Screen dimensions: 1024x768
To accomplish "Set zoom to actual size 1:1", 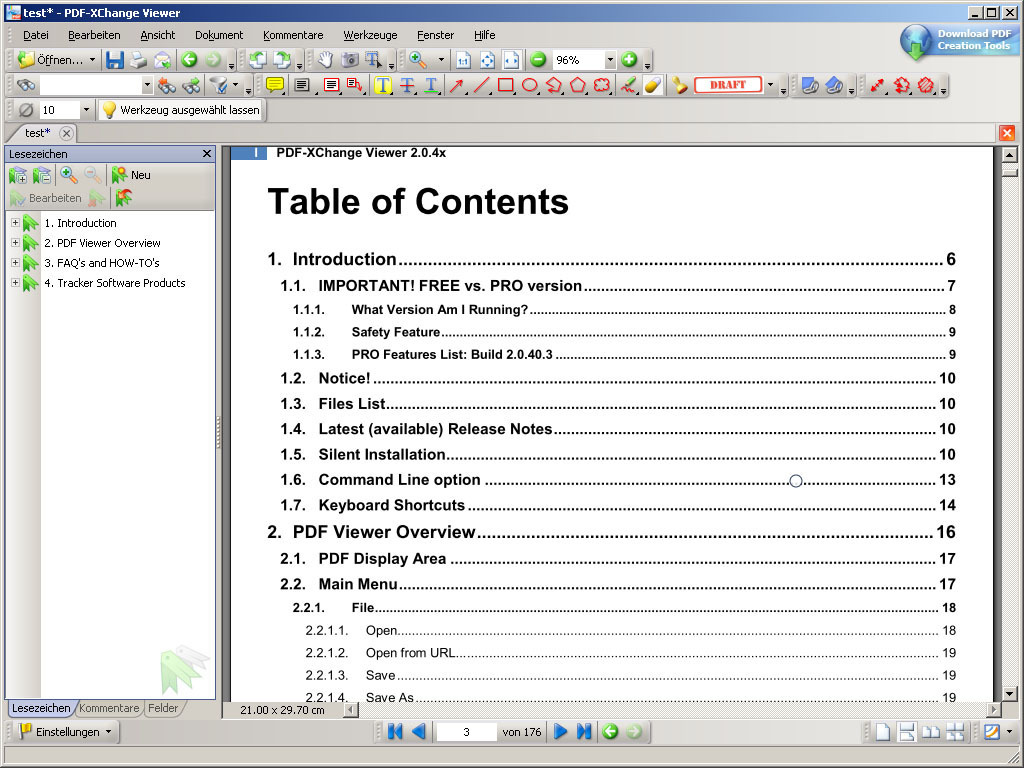I will tap(463, 60).
